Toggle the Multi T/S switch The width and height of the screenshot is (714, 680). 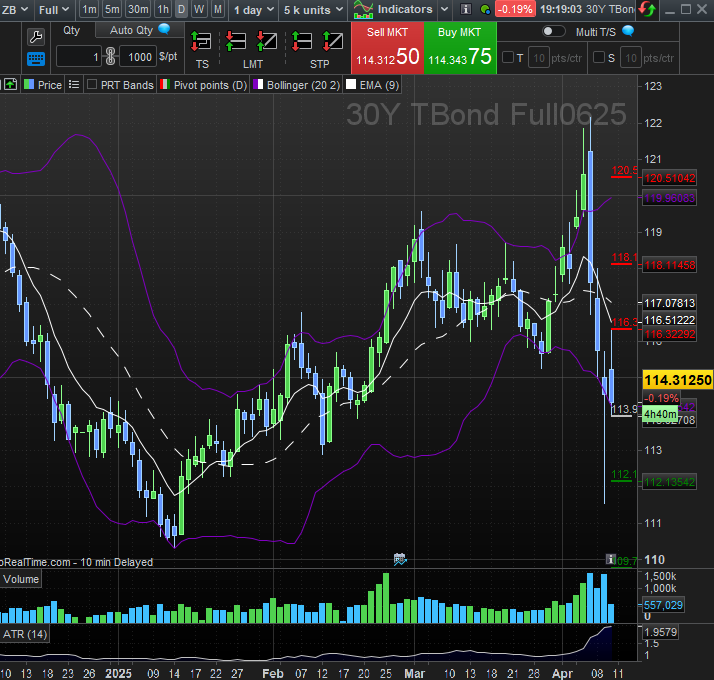pos(553,31)
